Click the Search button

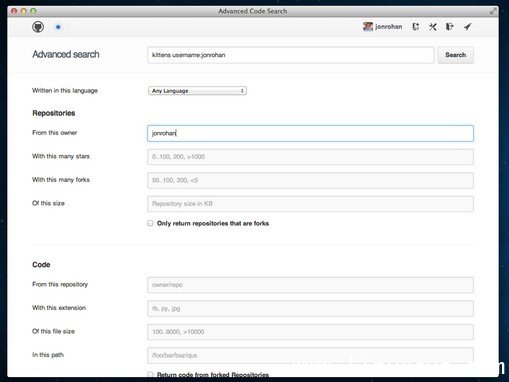point(455,55)
